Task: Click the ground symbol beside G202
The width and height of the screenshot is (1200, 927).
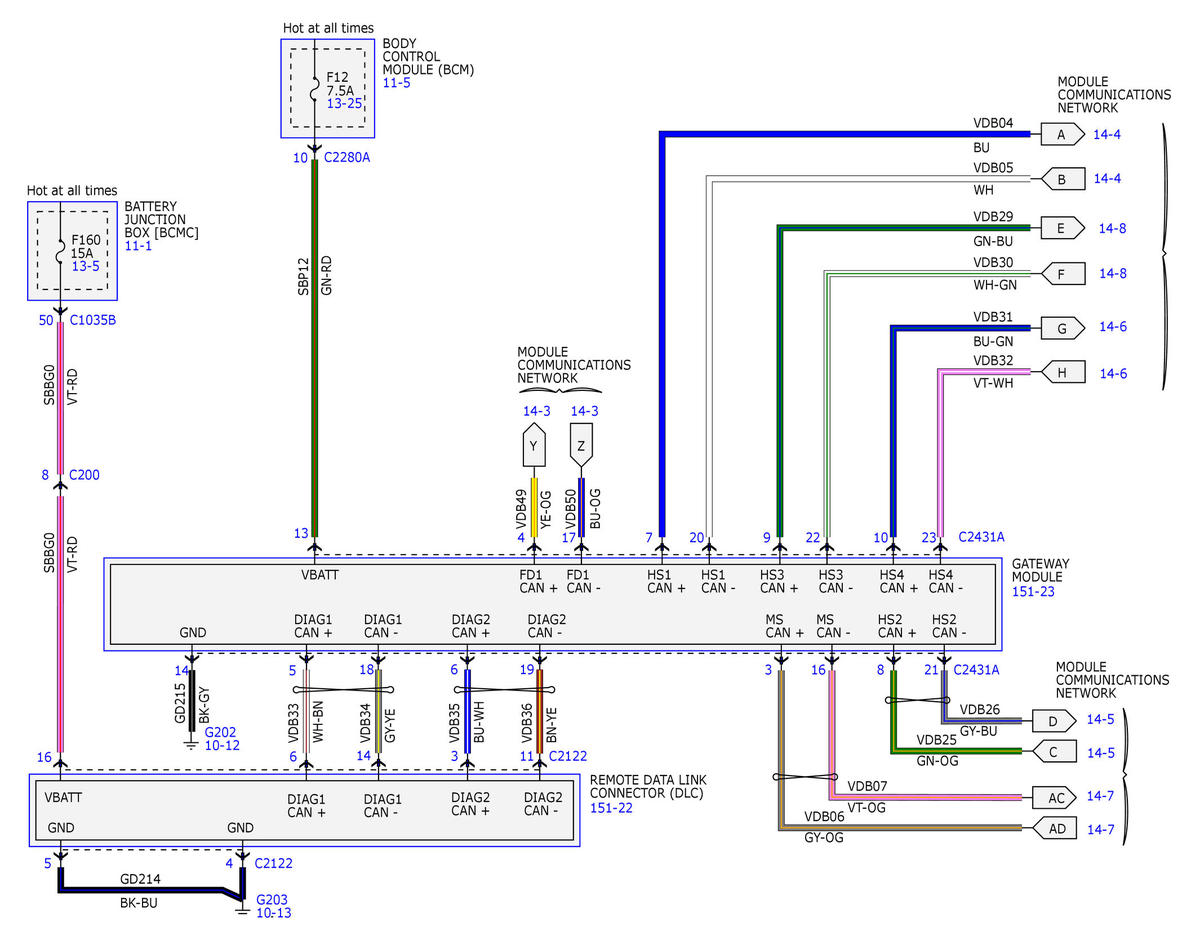Action: pyautogui.click(x=191, y=743)
